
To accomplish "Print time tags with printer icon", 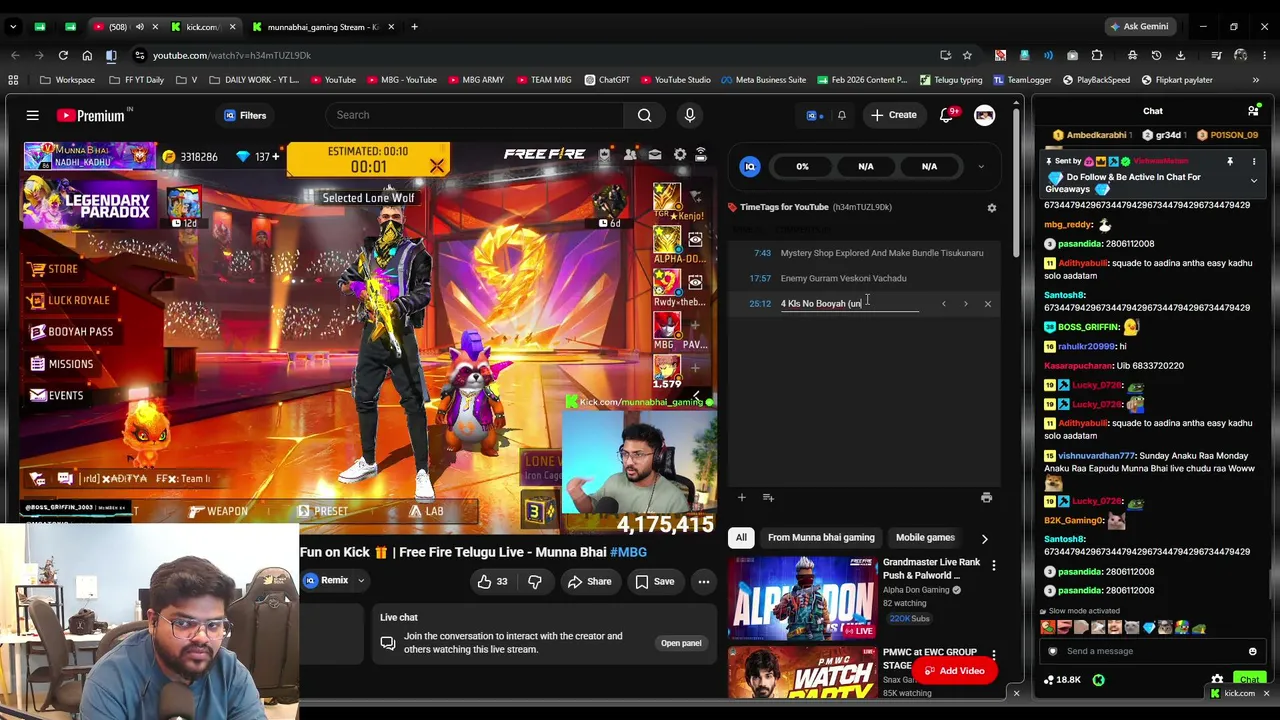I will coord(986,497).
